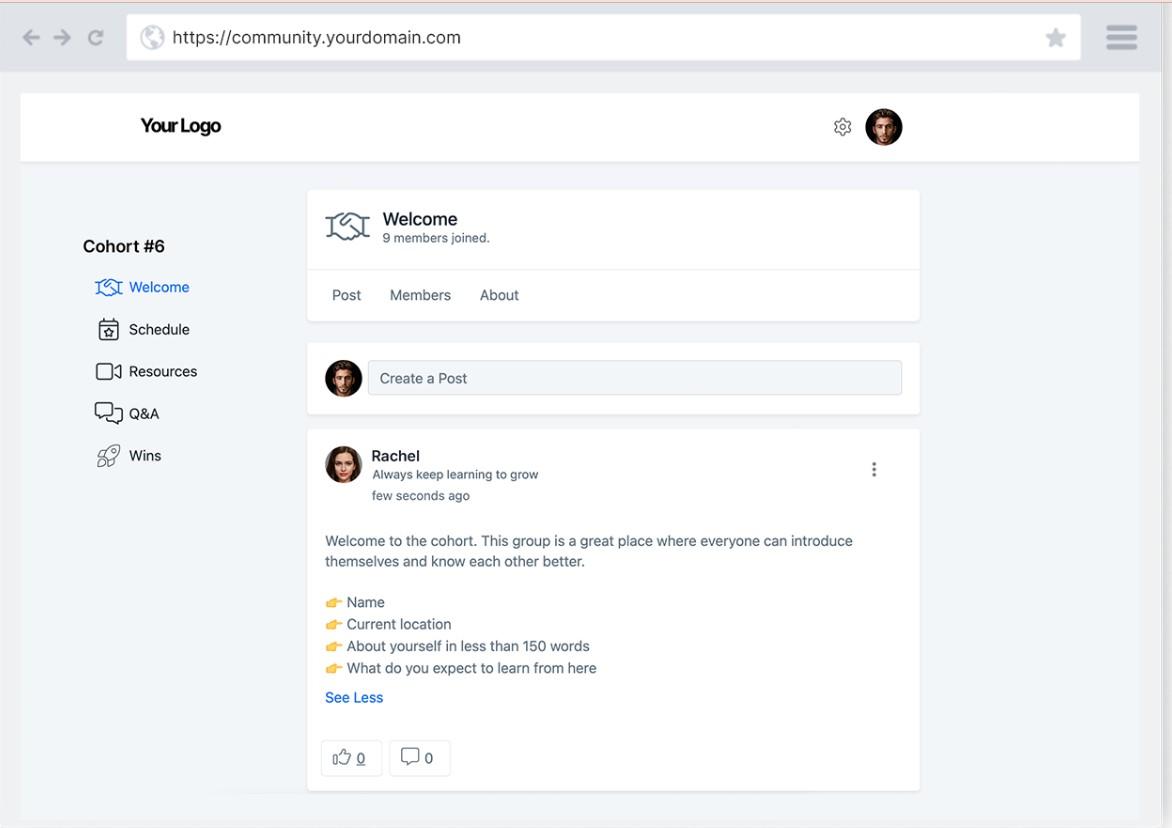The image size is (1172, 828).
Task: Open Rachel's profile name link
Action: pos(395,456)
